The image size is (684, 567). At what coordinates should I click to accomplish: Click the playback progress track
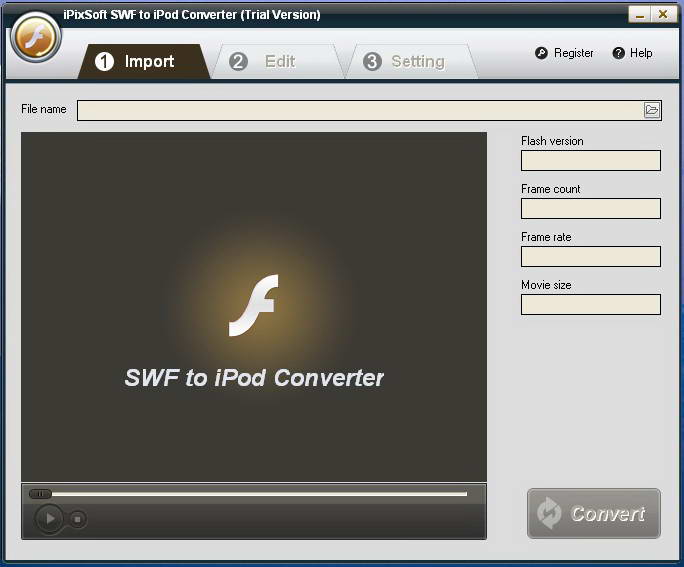[x=259, y=494]
